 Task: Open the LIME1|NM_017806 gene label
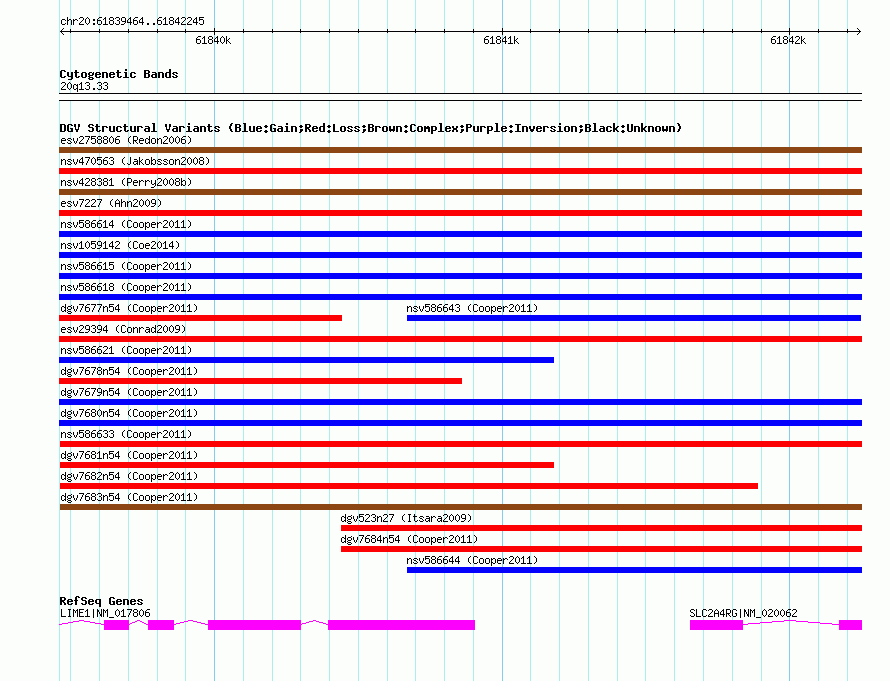105,613
